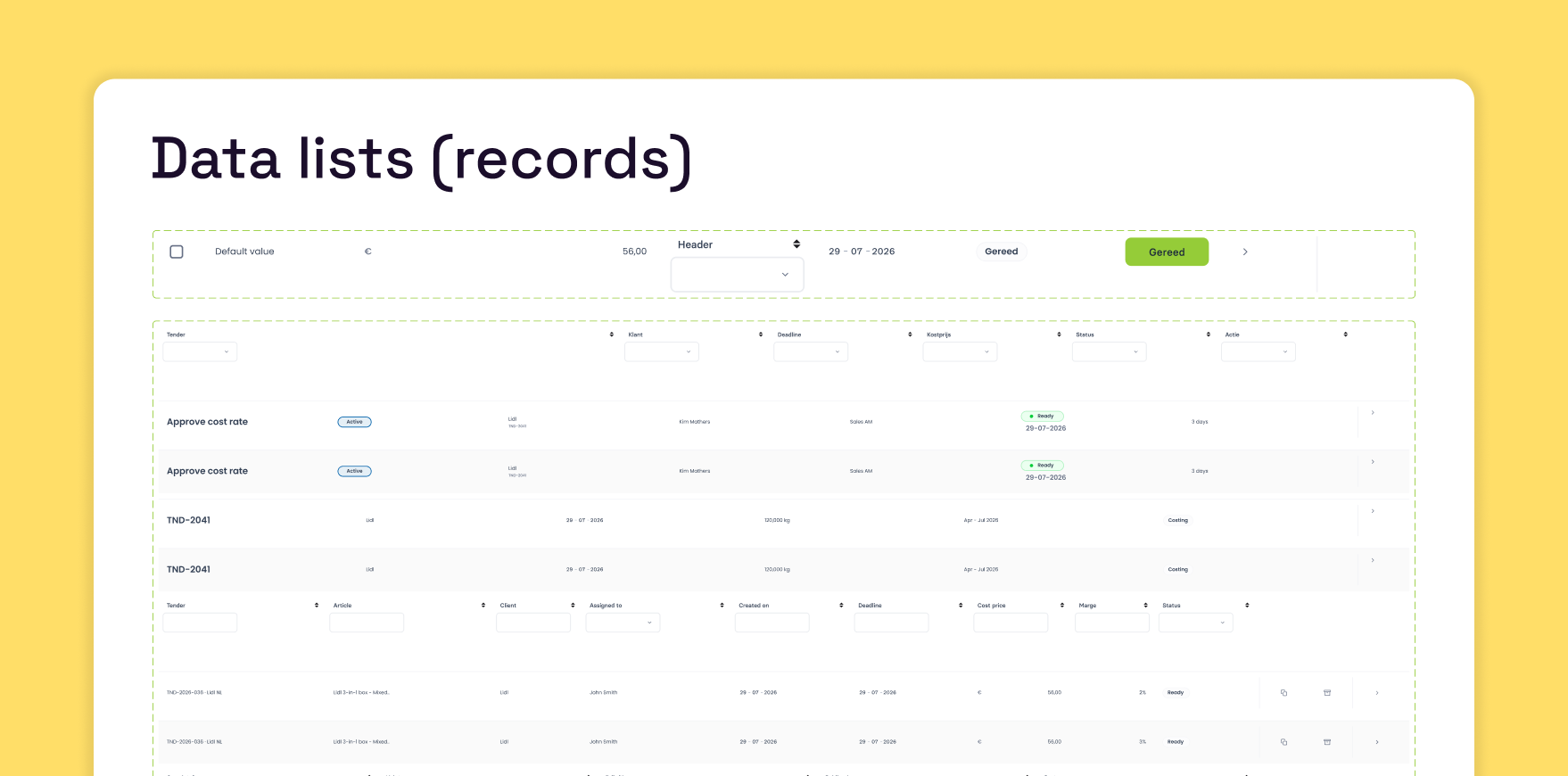Click Active badge in white Approve cost rate row
The height and width of the screenshot is (776, 1568).
pyautogui.click(x=354, y=422)
